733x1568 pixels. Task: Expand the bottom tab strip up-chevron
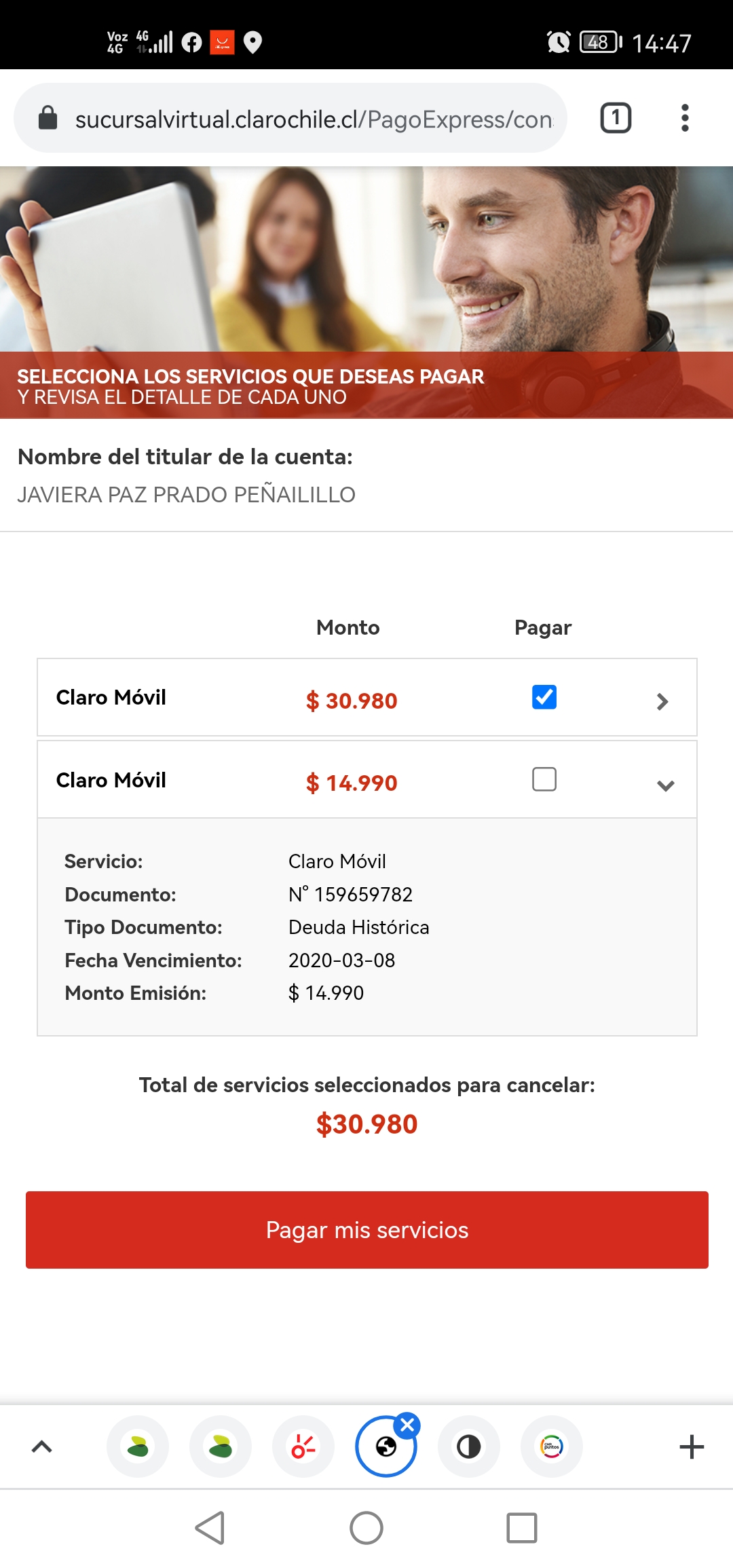click(x=42, y=1446)
